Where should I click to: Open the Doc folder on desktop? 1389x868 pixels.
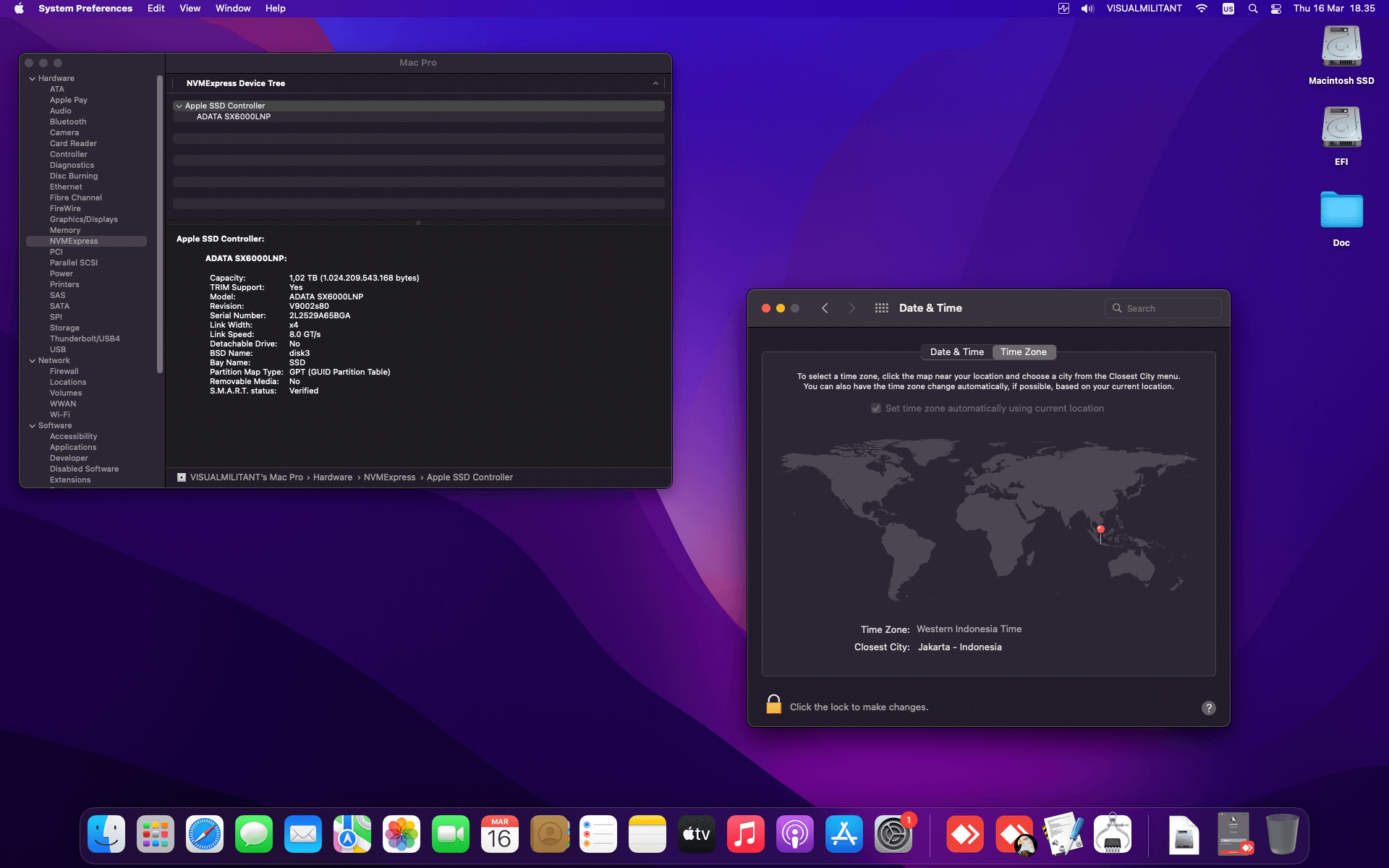[1341, 211]
